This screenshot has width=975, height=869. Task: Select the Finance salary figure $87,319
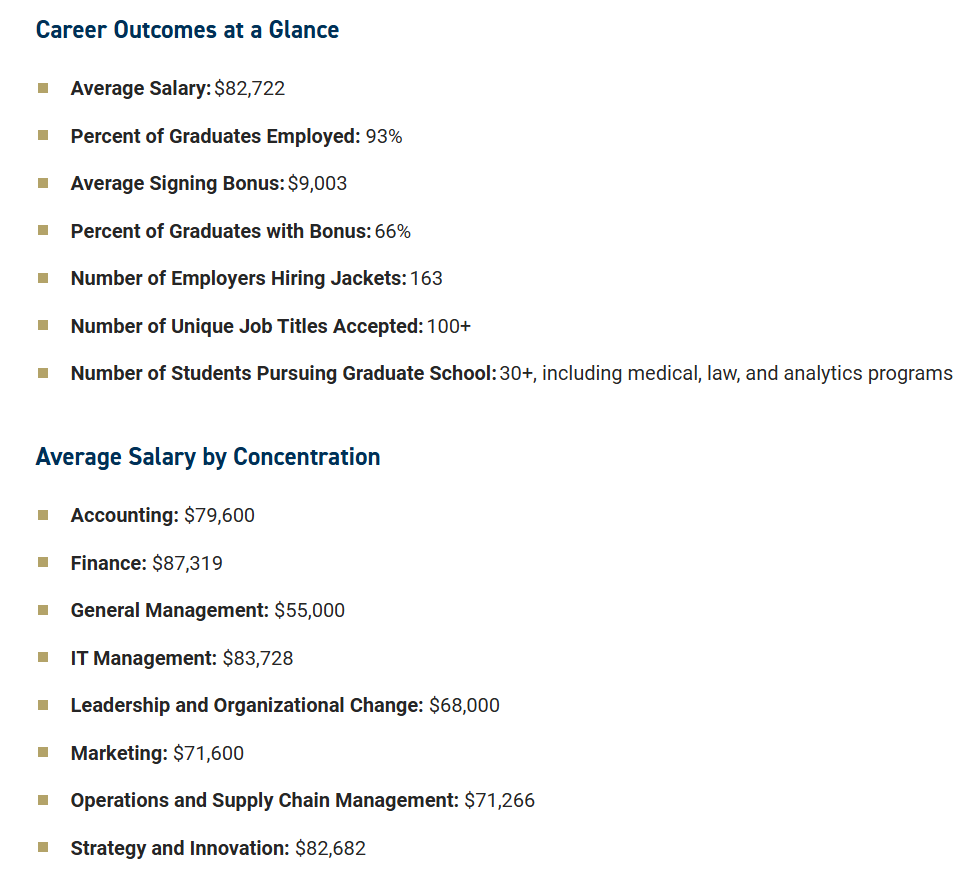pyautogui.click(x=187, y=563)
